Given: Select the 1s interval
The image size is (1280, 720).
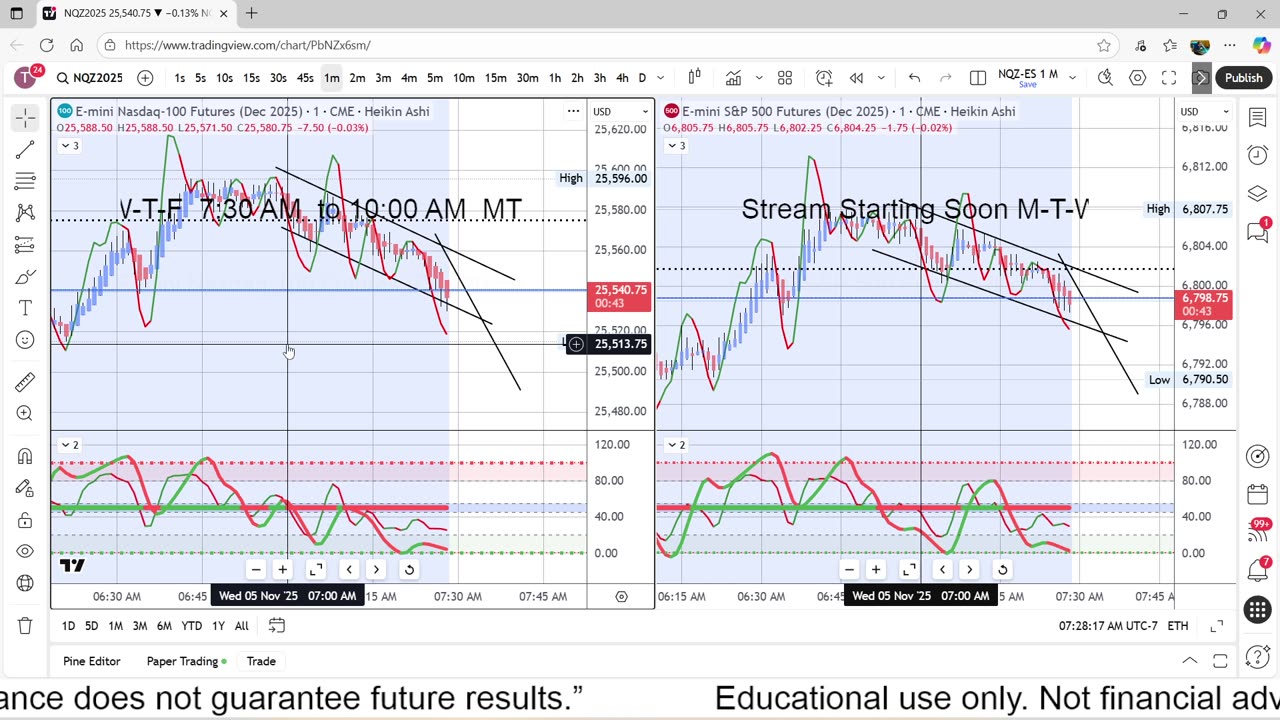Looking at the screenshot, I should pos(179,78).
